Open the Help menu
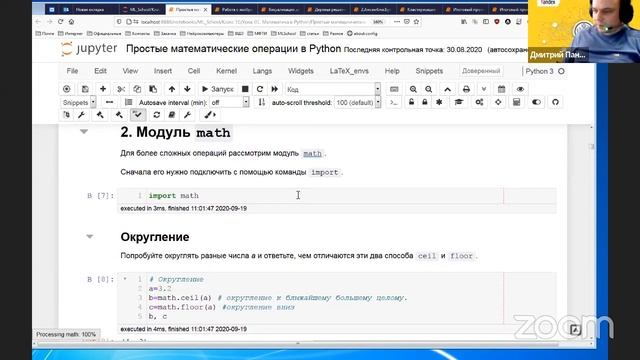 [392, 71]
